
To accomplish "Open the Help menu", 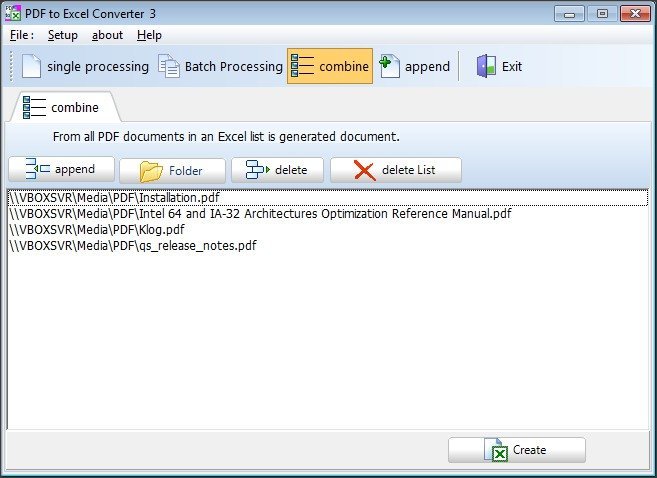I will pos(149,35).
